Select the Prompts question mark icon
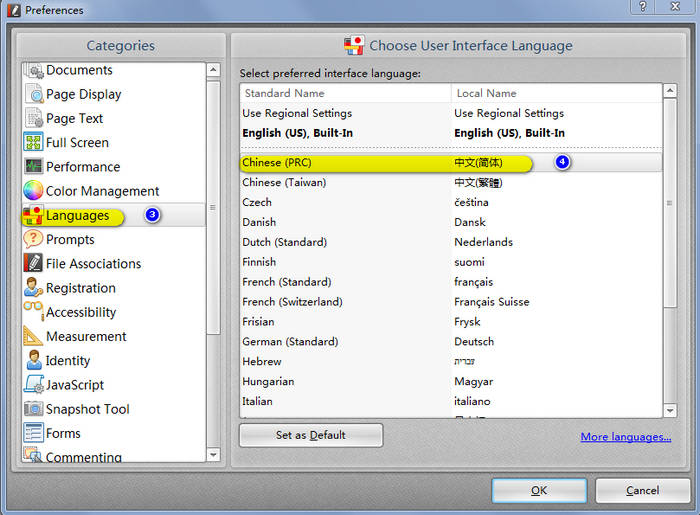700x515 pixels. click(33, 239)
